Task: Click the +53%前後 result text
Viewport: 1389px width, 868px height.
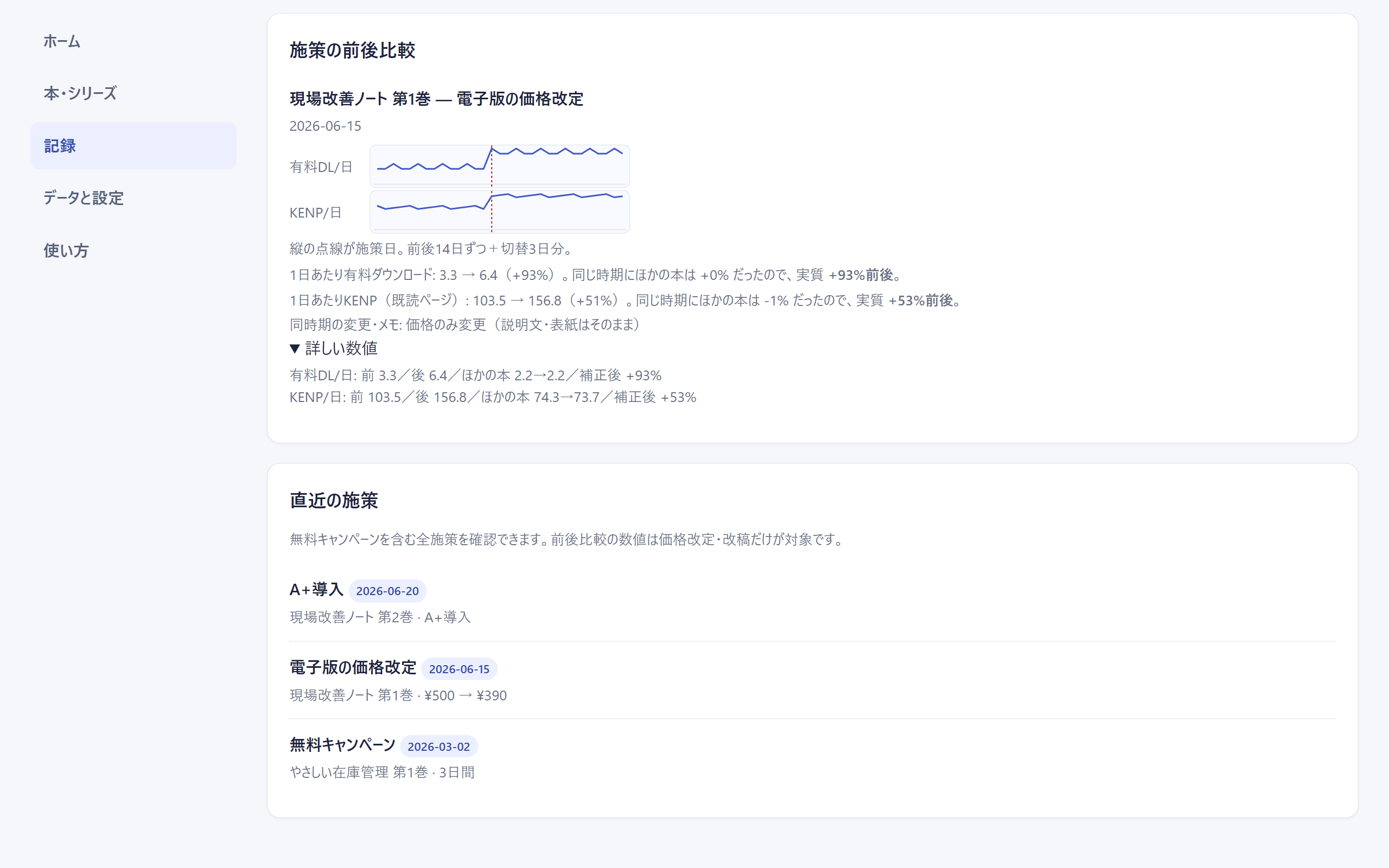Action: [921, 300]
